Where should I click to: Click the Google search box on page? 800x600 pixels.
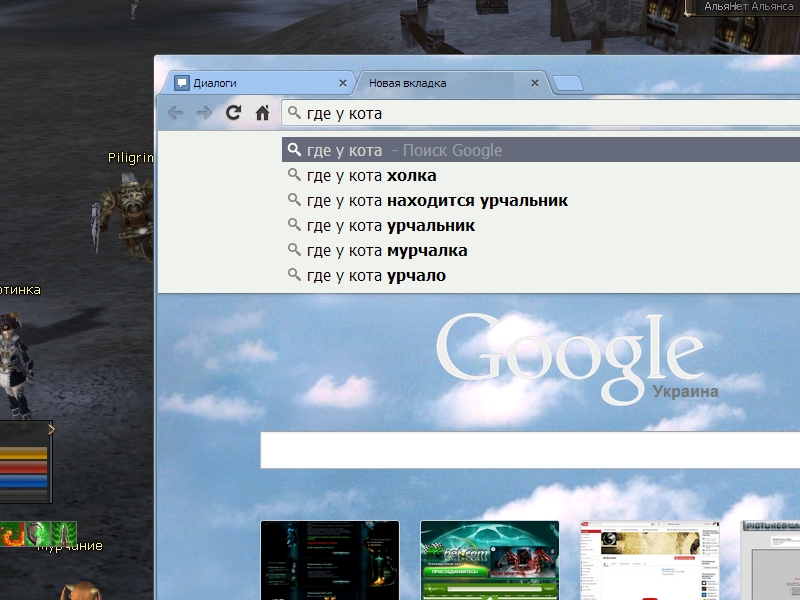[x=530, y=450]
